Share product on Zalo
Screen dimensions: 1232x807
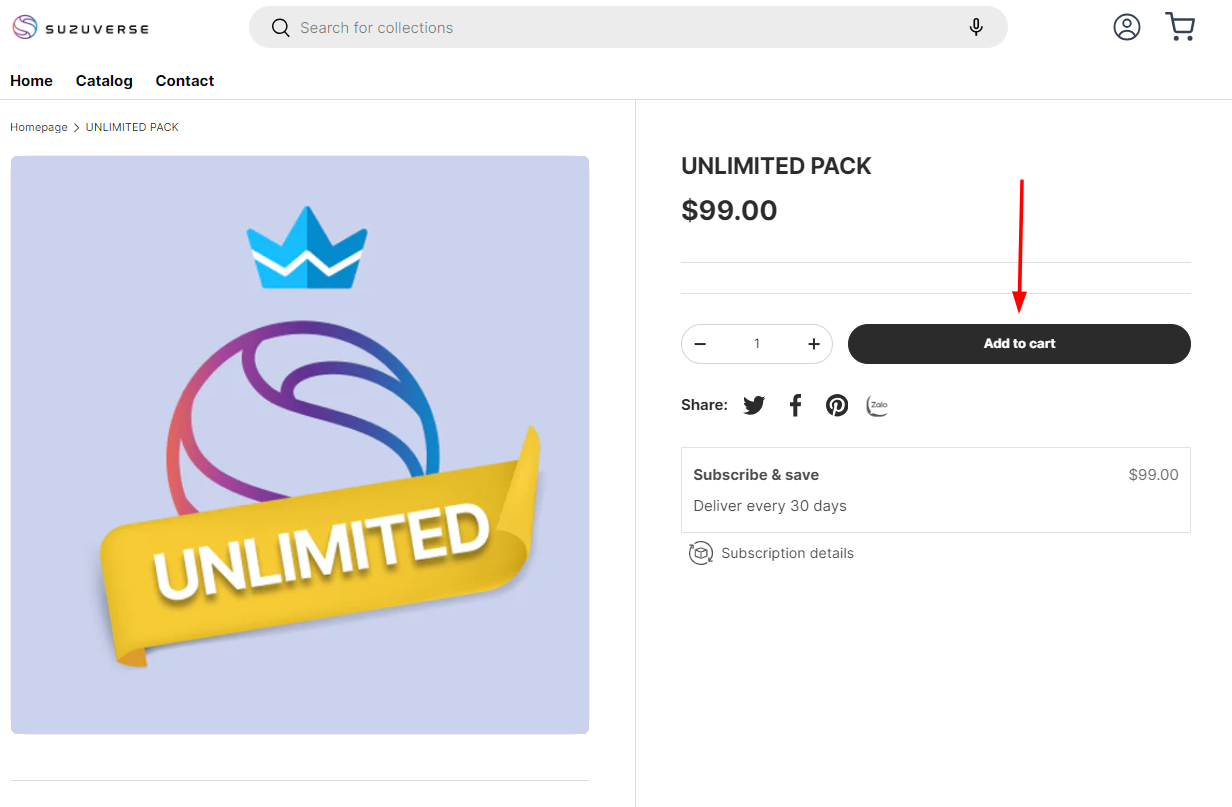pos(878,405)
